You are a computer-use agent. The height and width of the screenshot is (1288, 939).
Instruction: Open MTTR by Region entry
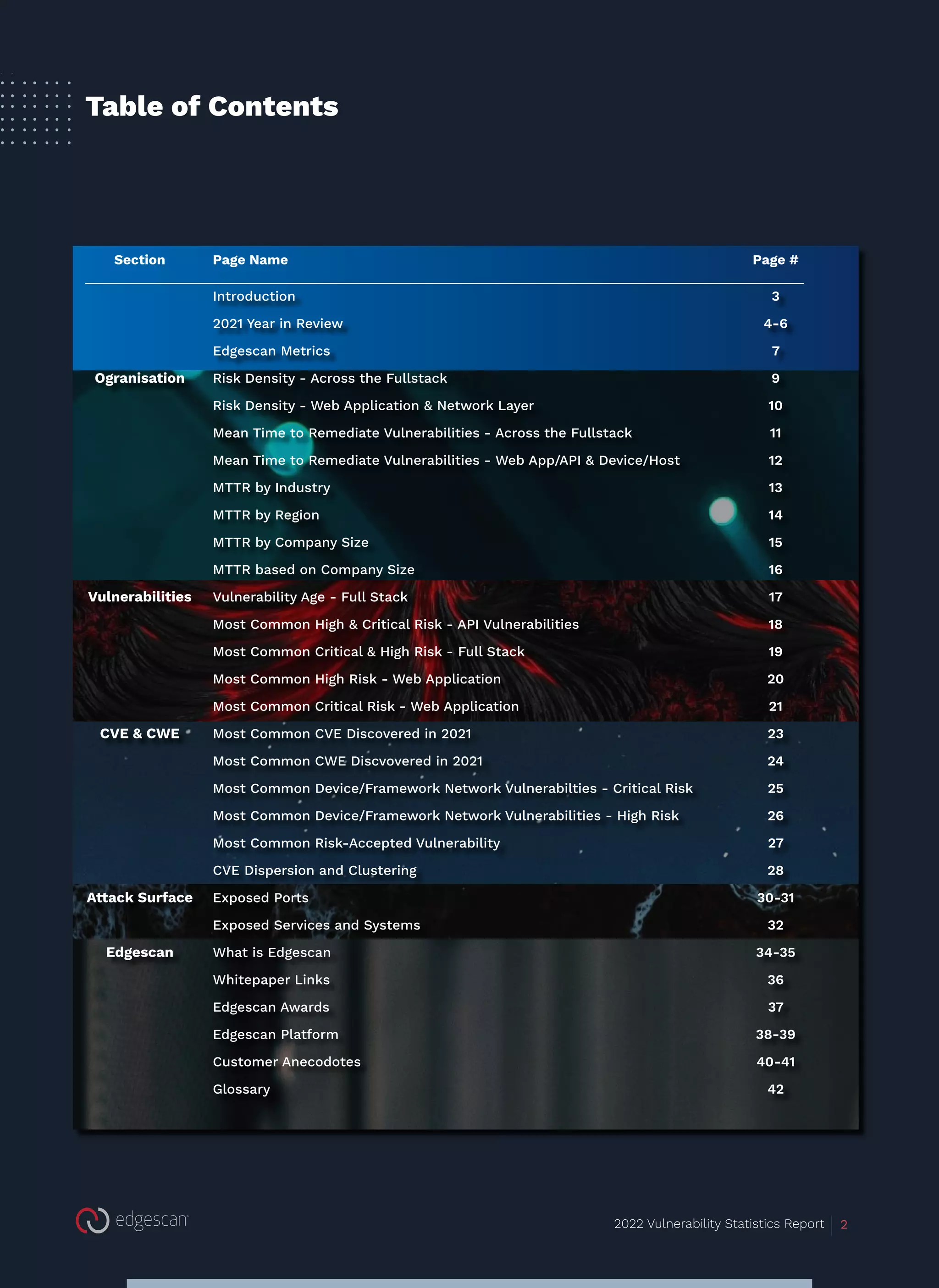point(265,515)
